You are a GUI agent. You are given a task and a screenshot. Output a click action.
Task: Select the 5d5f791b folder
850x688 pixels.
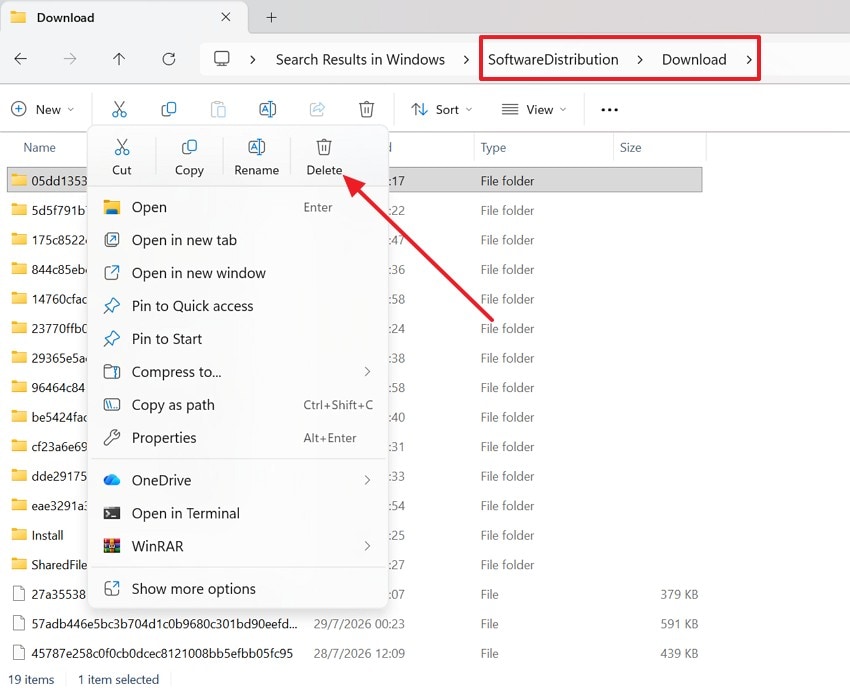49,210
